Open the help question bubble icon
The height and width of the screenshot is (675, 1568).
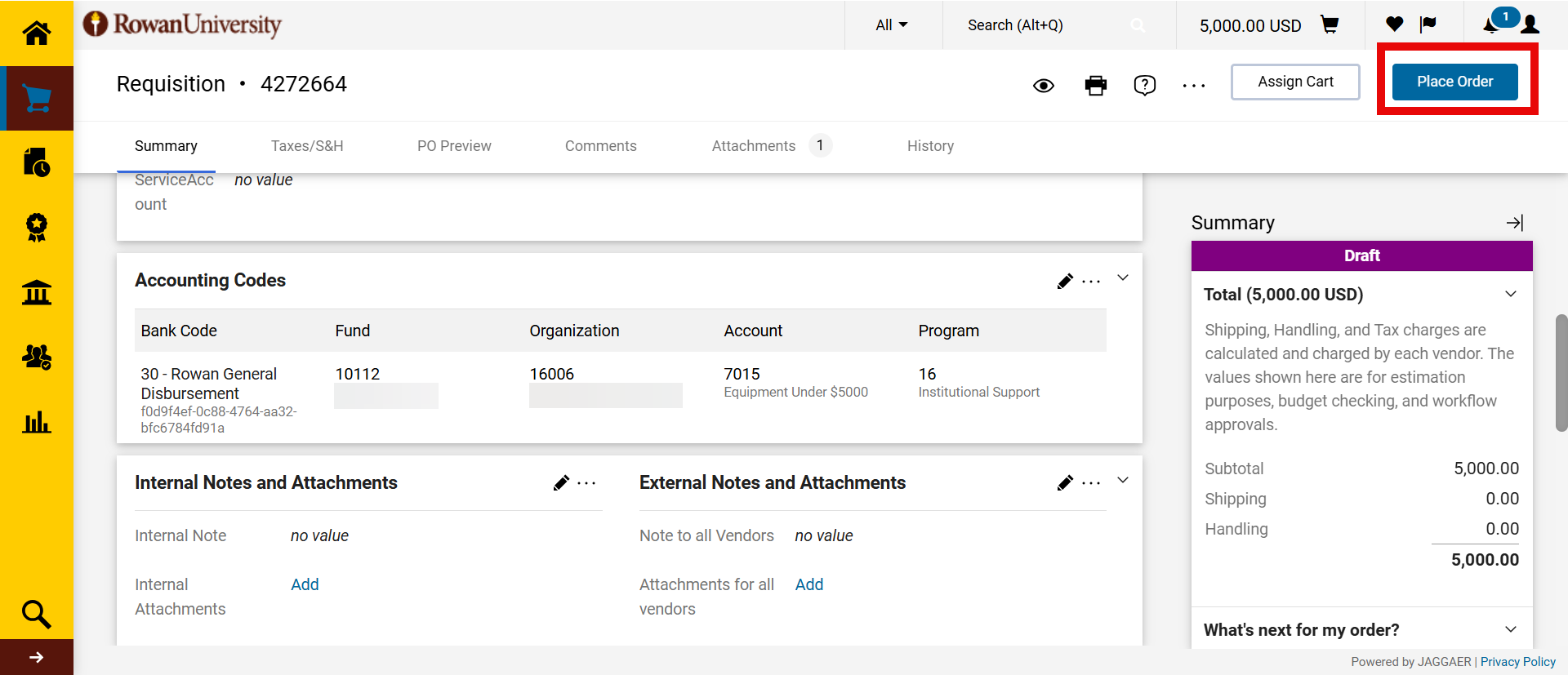[x=1144, y=85]
